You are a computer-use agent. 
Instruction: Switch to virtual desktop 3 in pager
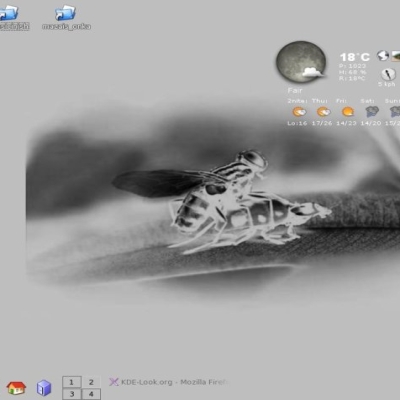[x=71, y=394]
